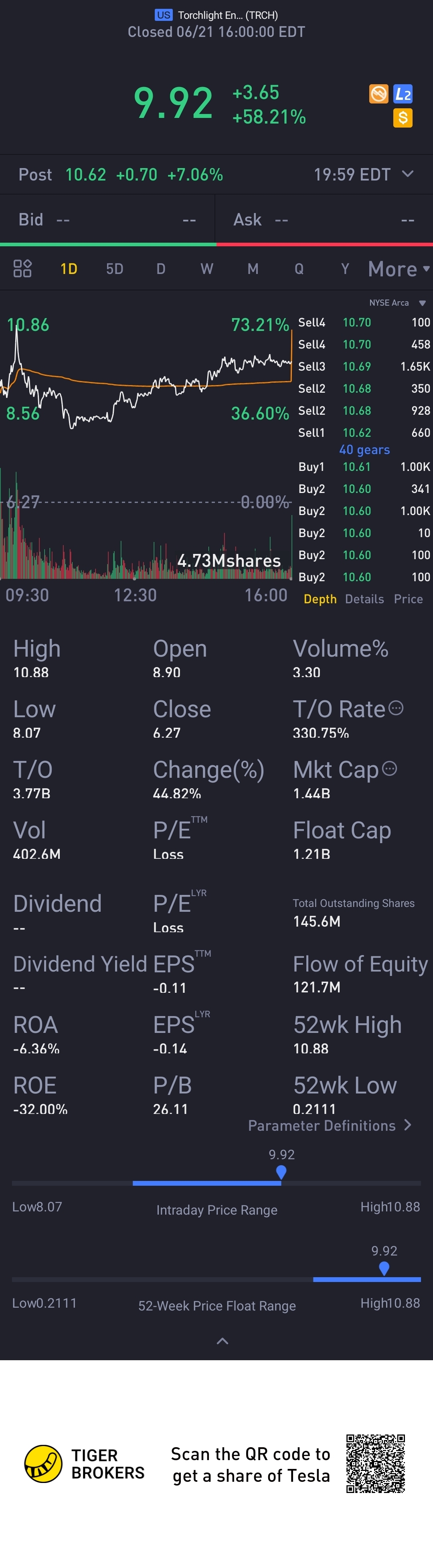Tap the orange short-selling disabled icon
This screenshot has width=433, height=1568.
point(379,94)
